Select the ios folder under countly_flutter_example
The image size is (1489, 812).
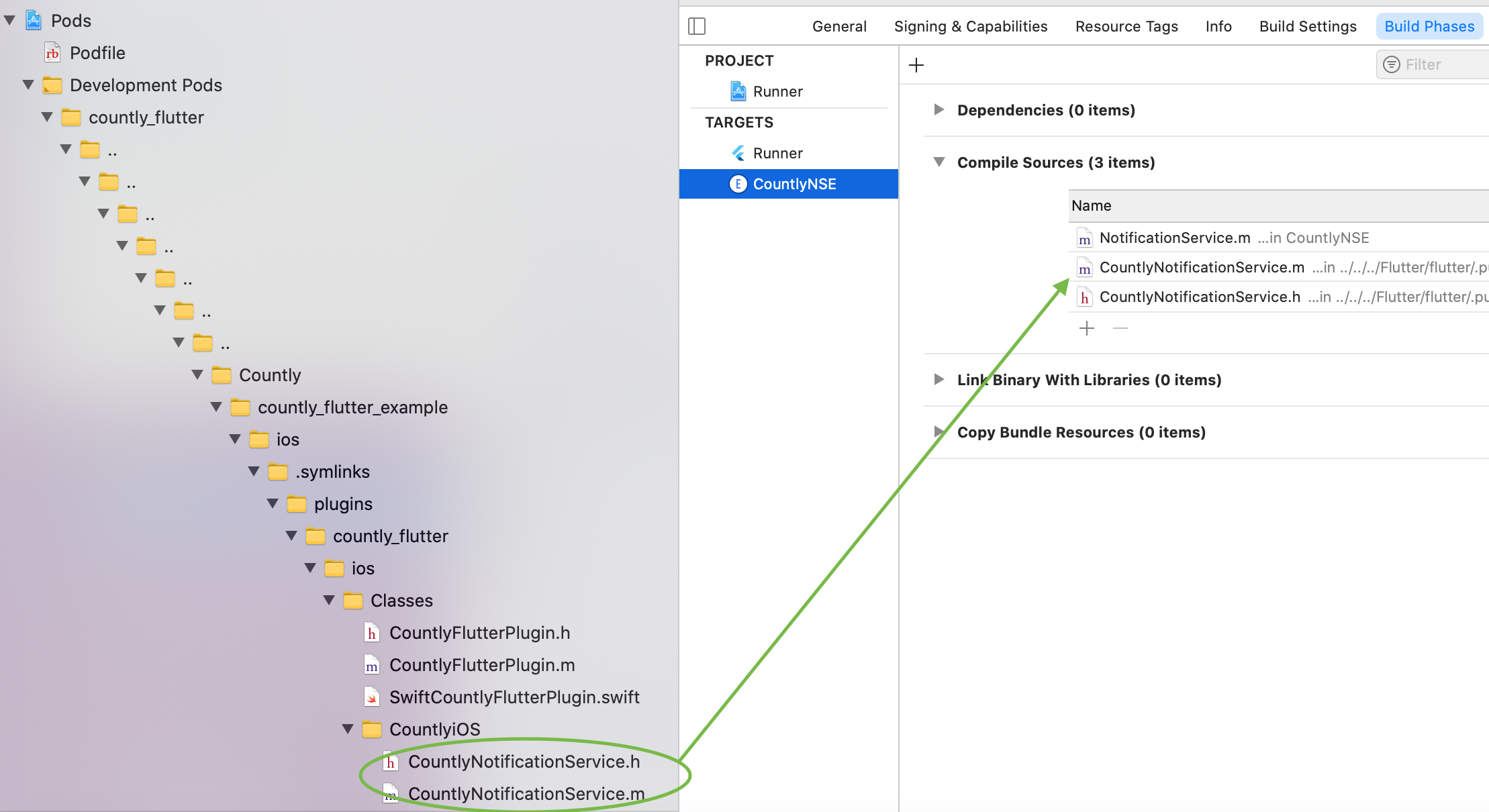coord(288,440)
